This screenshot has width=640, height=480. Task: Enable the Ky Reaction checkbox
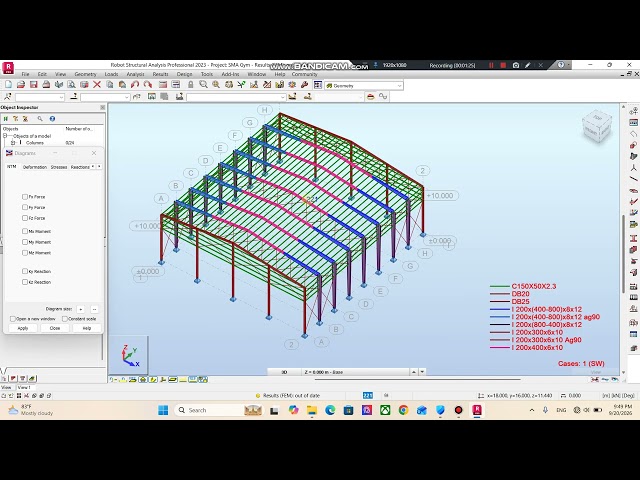point(25,271)
